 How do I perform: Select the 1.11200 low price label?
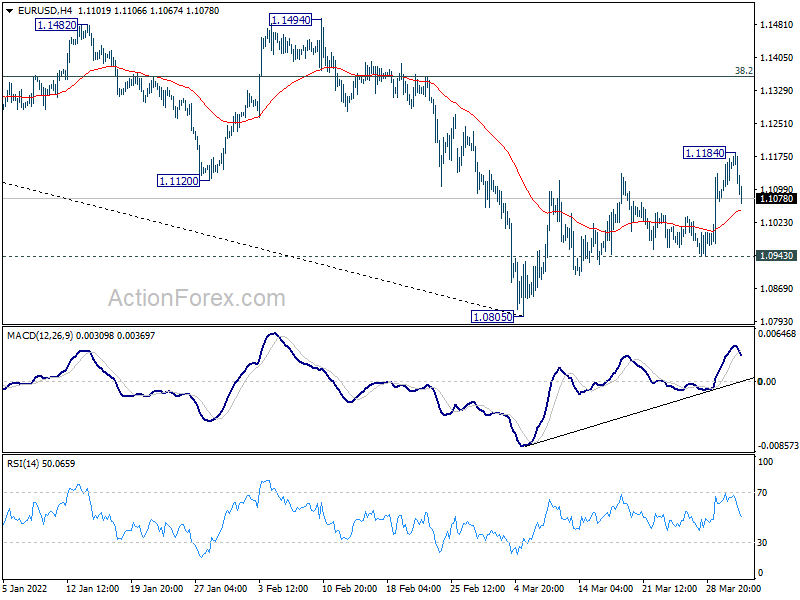coord(179,181)
